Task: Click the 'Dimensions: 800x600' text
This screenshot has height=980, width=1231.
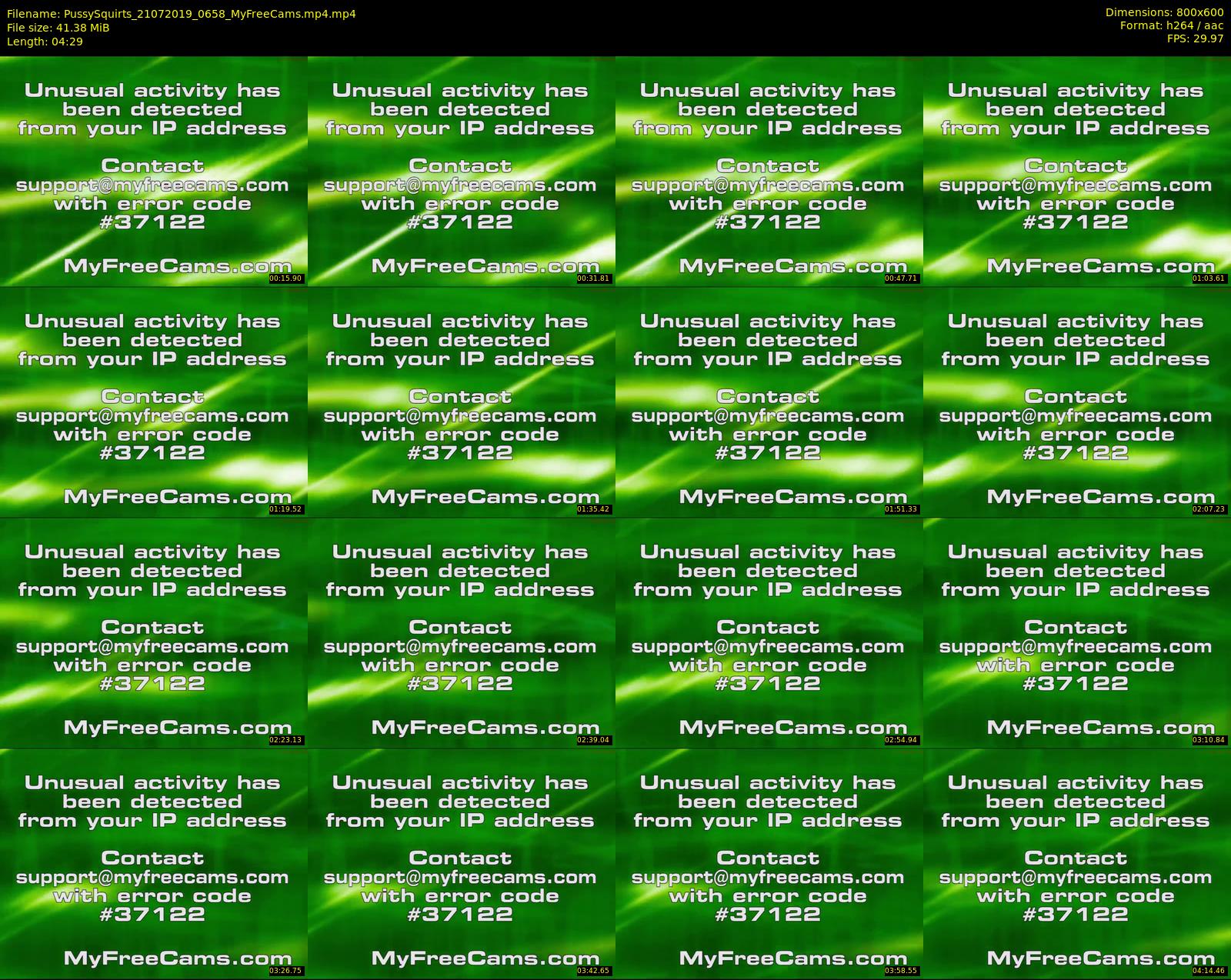Action: [x=1164, y=12]
